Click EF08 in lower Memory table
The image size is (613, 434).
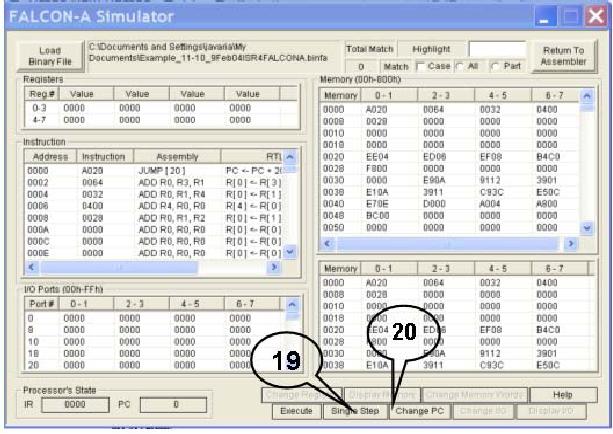click(x=492, y=330)
